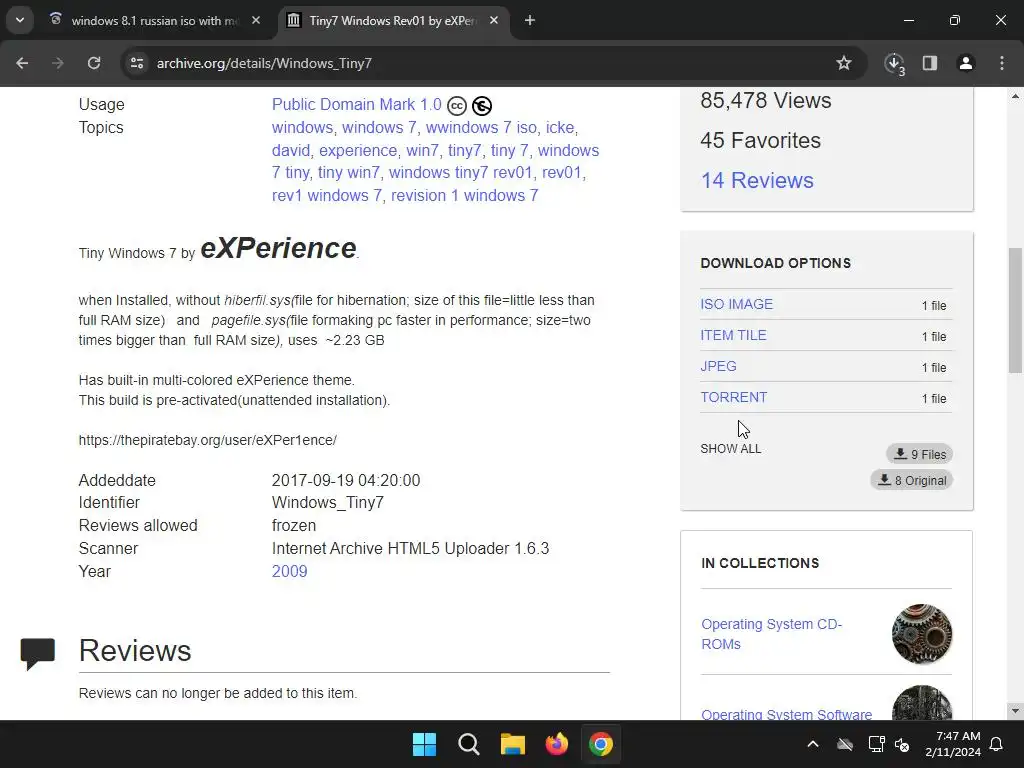This screenshot has height=768, width=1024.
Task: Open the 'tiny win7' topic link
Action: (x=349, y=172)
